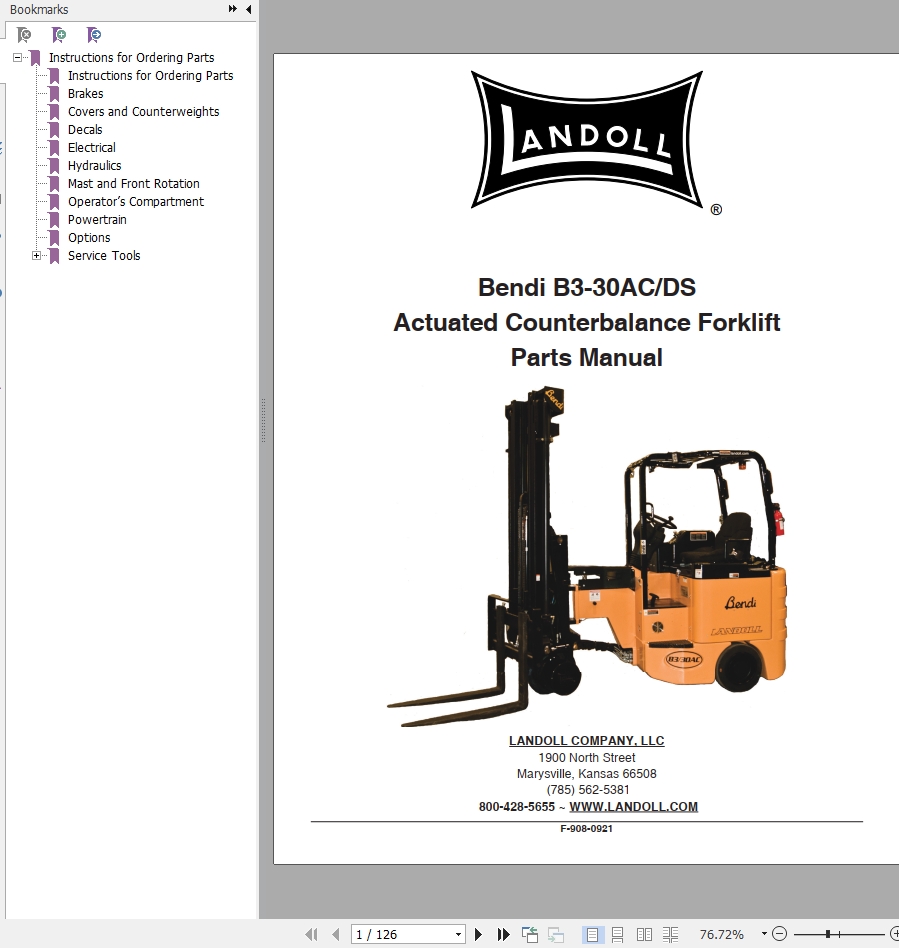Expand the Bookmarks panel with double-arrow icon

point(233,9)
